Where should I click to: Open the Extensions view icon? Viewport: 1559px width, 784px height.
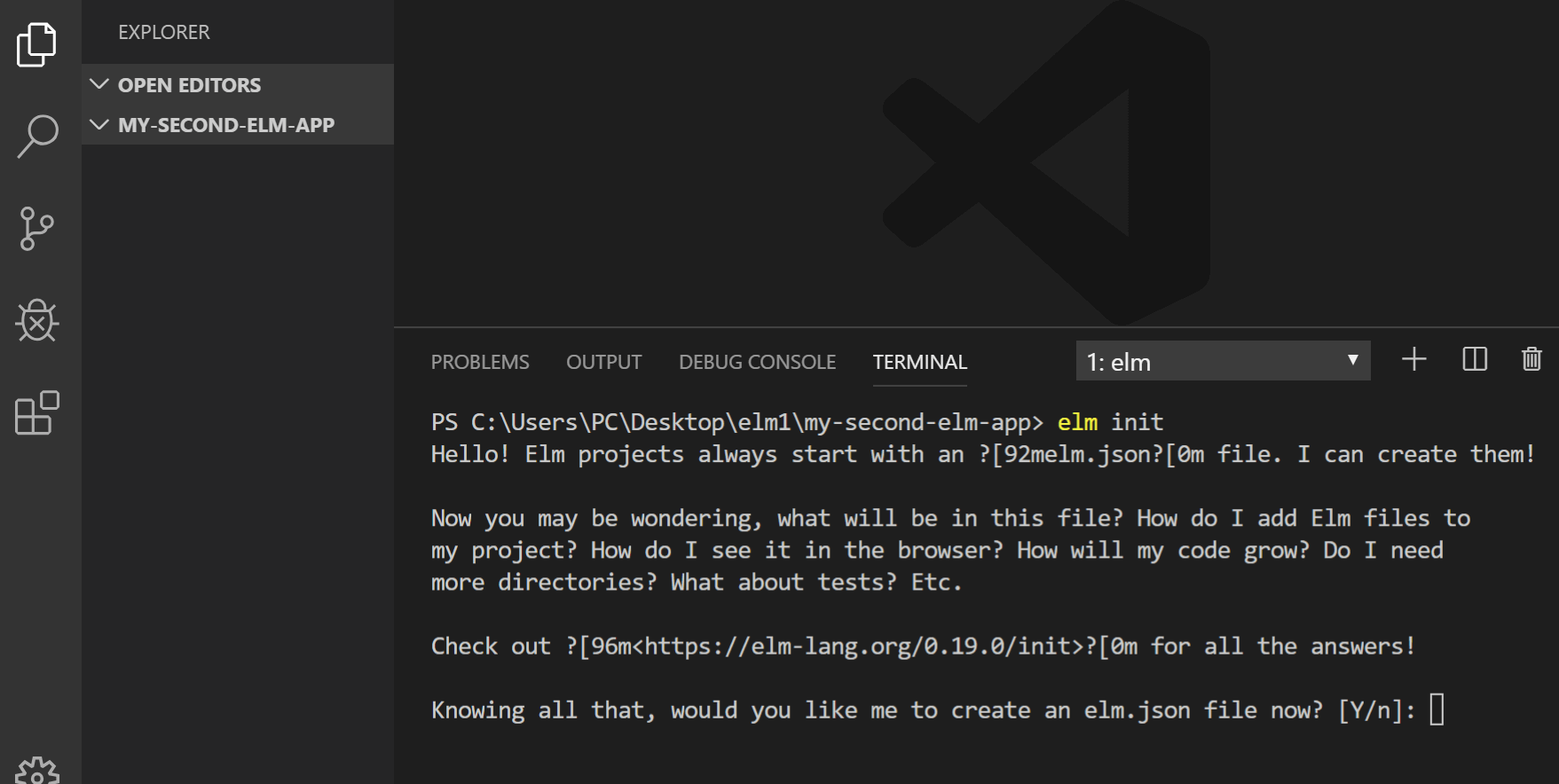37,412
